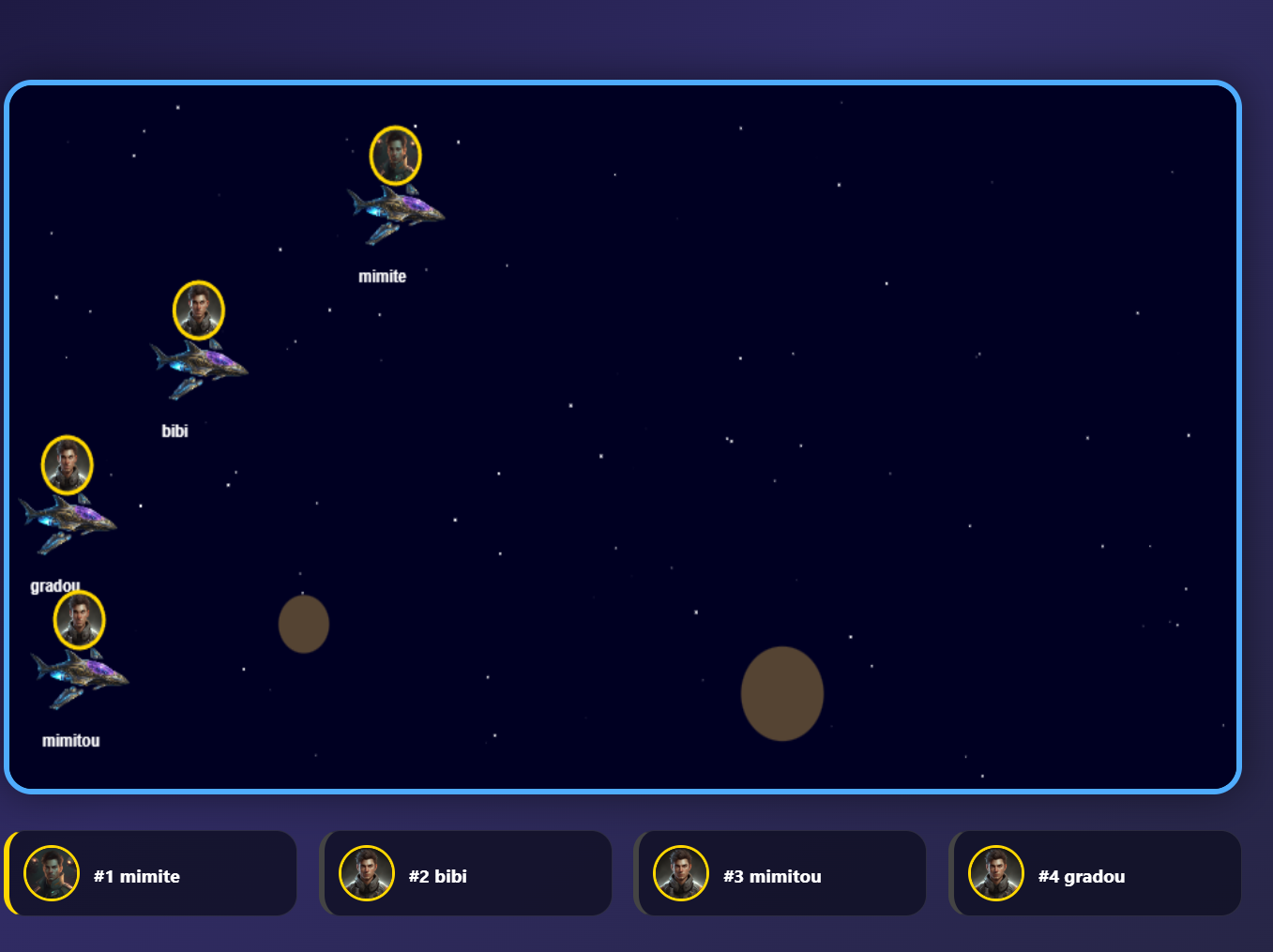Select the #3 mimitou ranking card

tap(780, 873)
